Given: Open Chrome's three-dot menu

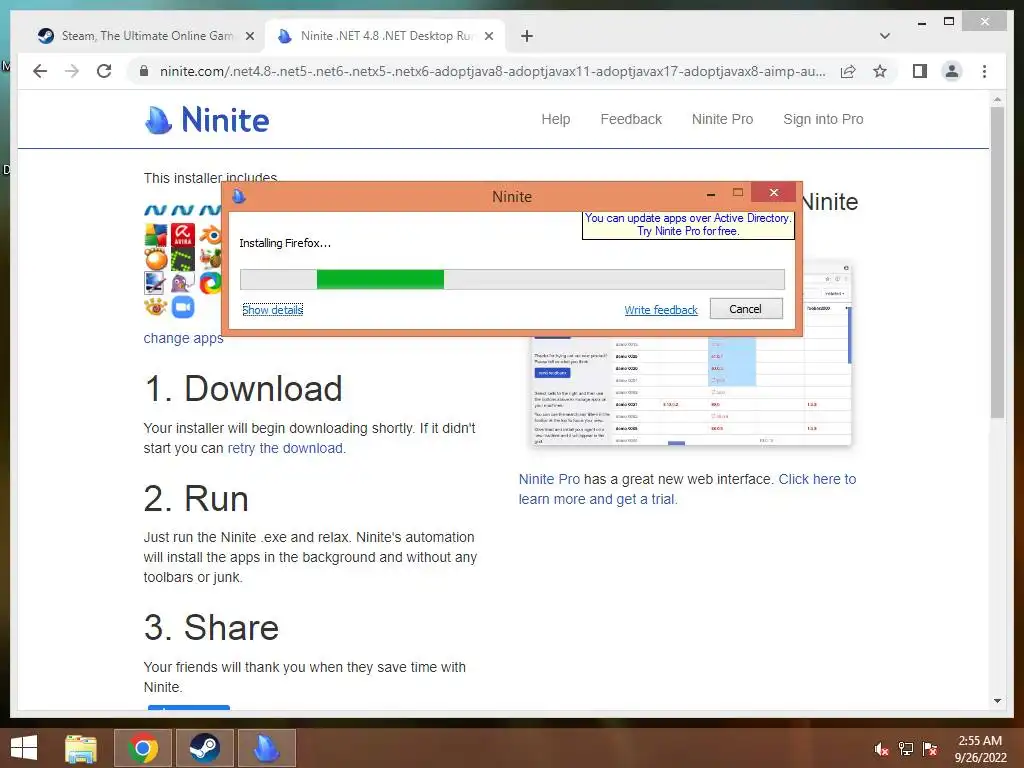Looking at the screenshot, I should pos(984,71).
